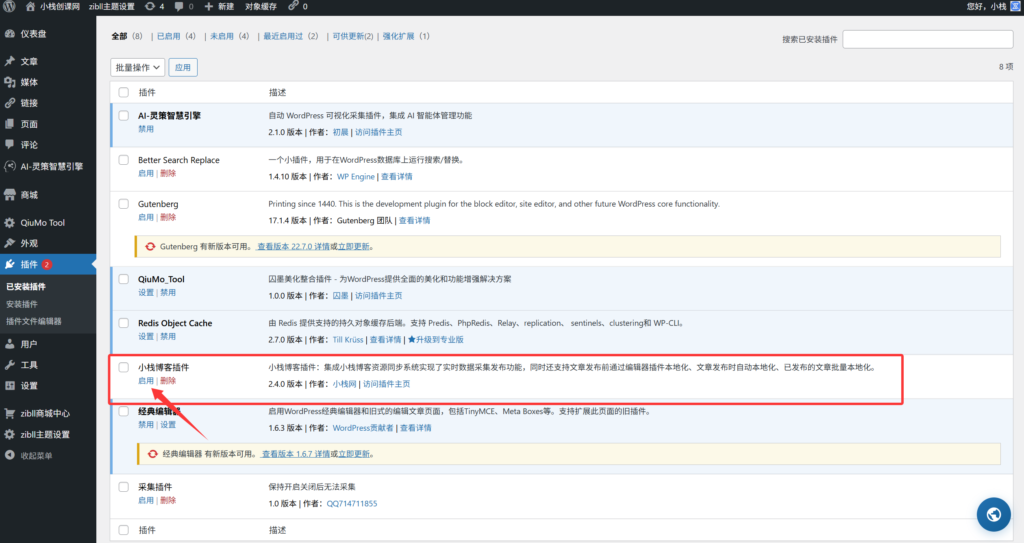1024x543 pixels.
Task: Open 对象缓存 in the admin bar
Action: pos(261,7)
